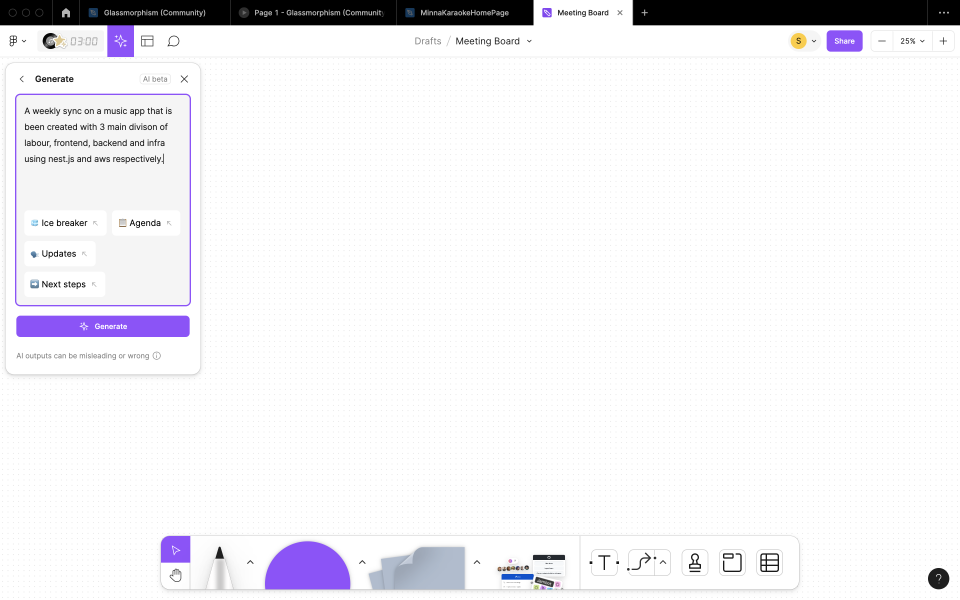The image size is (960, 600).
Task: Click the 03:00 timer in the toolbar
Action: point(70,41)
